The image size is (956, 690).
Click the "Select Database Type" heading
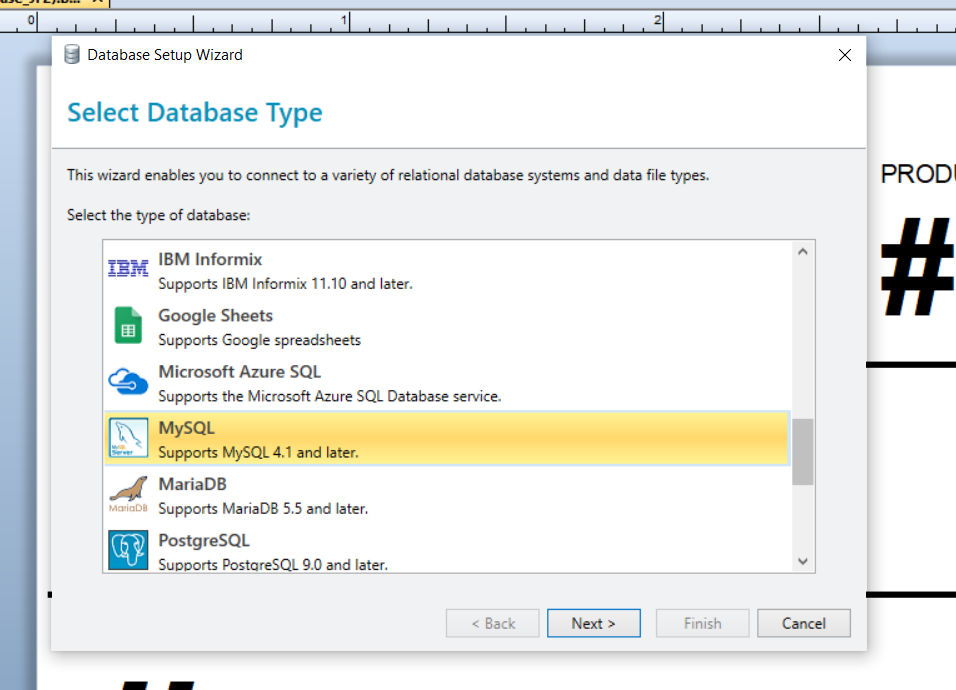click(x=194, y=113)
